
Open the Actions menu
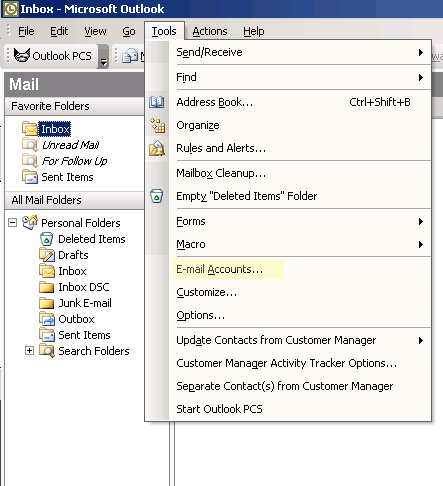(x=210, y=31)
